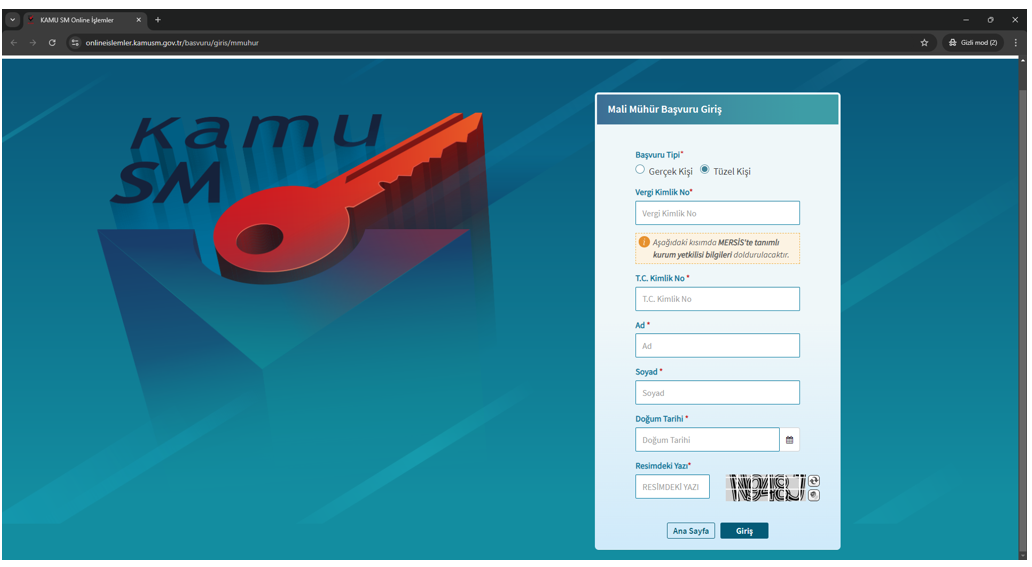1032x567 pixels.
Task: Select the Tüzel Kişi radio option
Action: tap(704, 170)
